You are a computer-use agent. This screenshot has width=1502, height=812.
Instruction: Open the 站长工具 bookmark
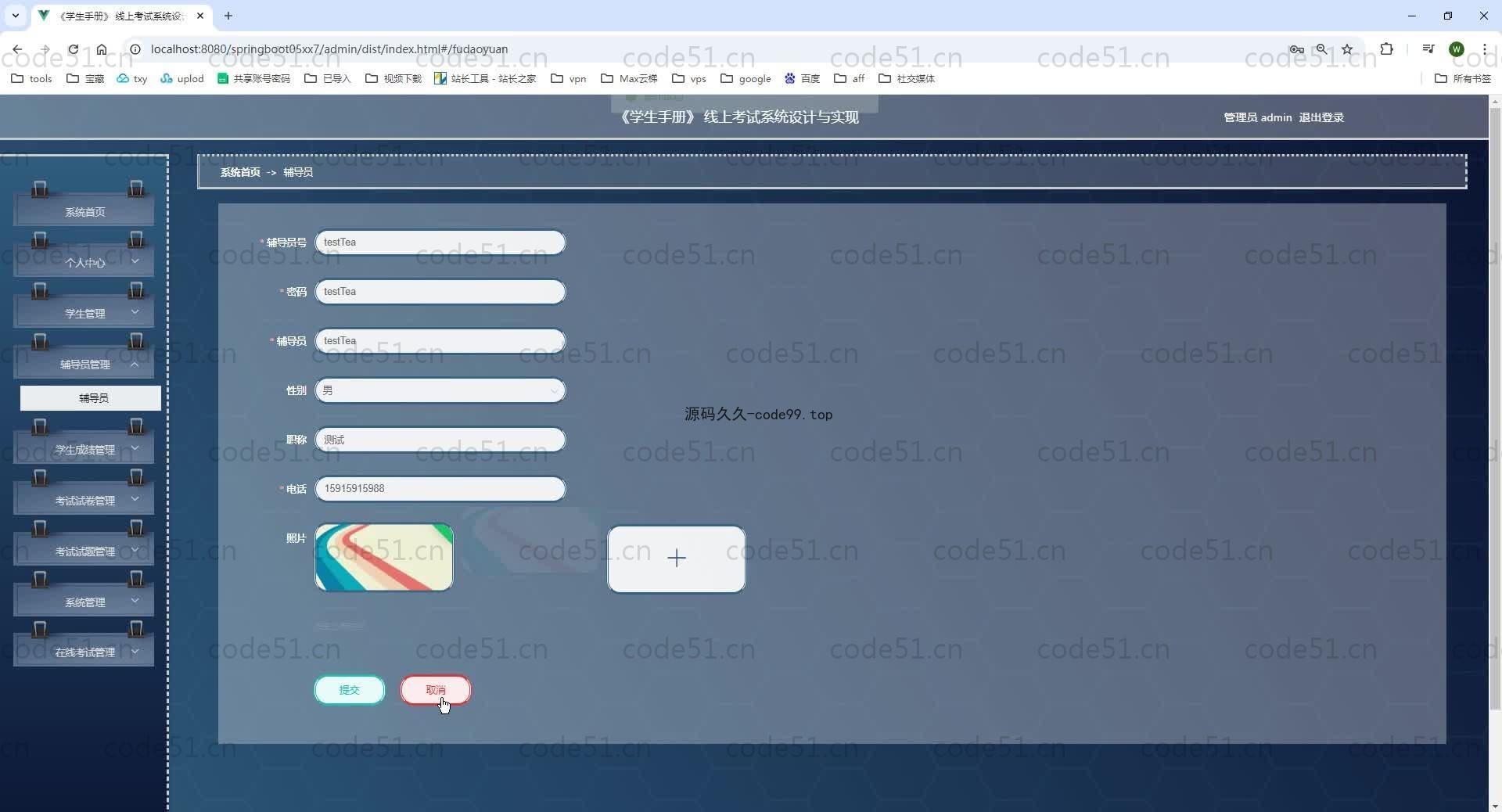coord(485,78)
